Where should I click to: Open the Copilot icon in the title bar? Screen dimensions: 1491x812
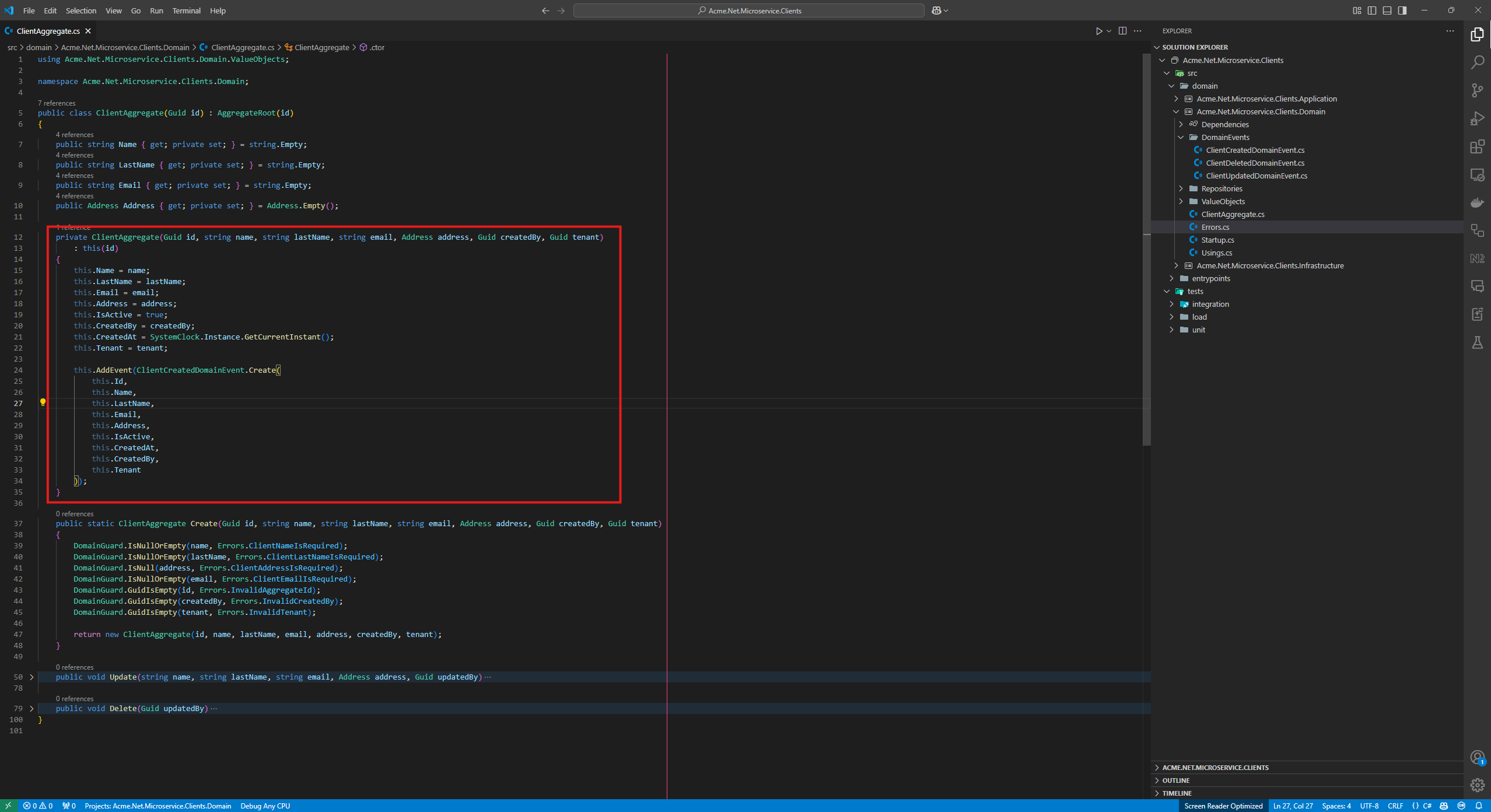point(936,10)
